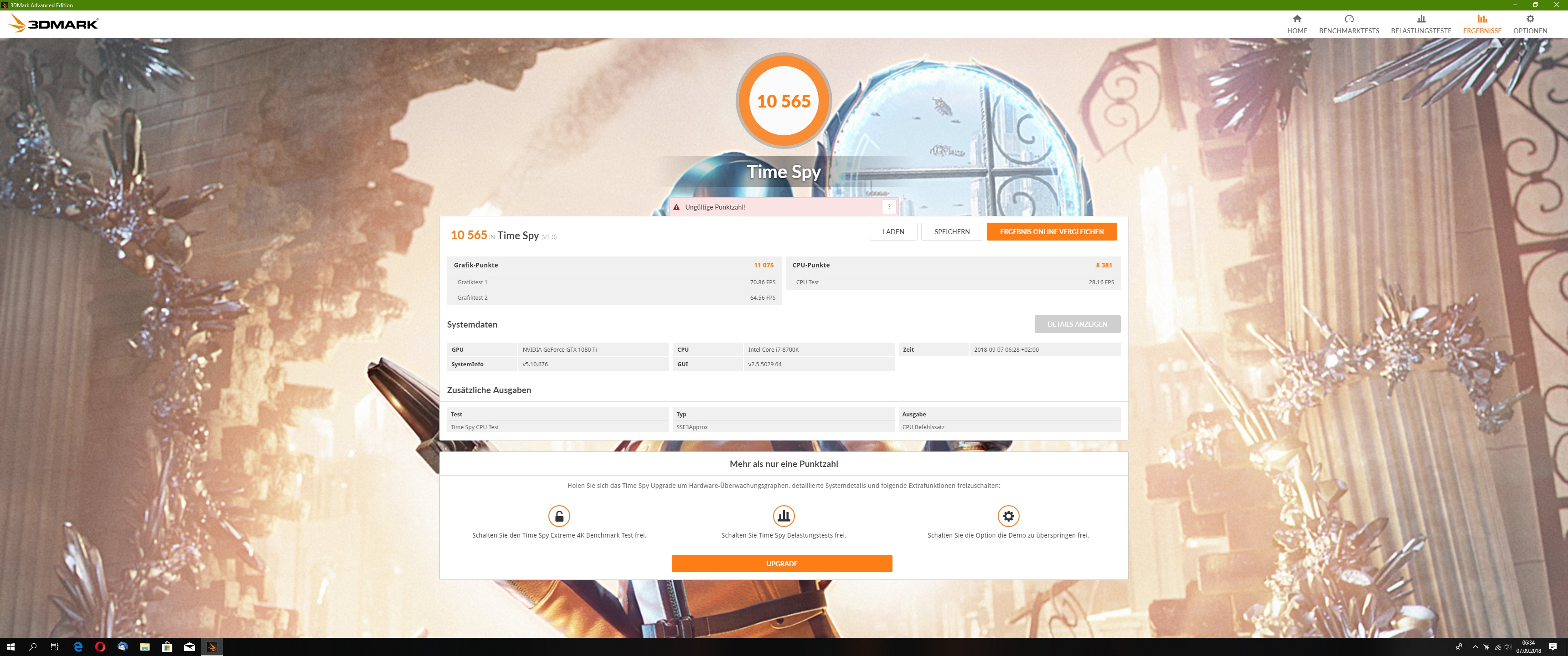This screenshot has height=656, width=1568.
Task: Click the stress test bar chart icon
Action: 784,516
